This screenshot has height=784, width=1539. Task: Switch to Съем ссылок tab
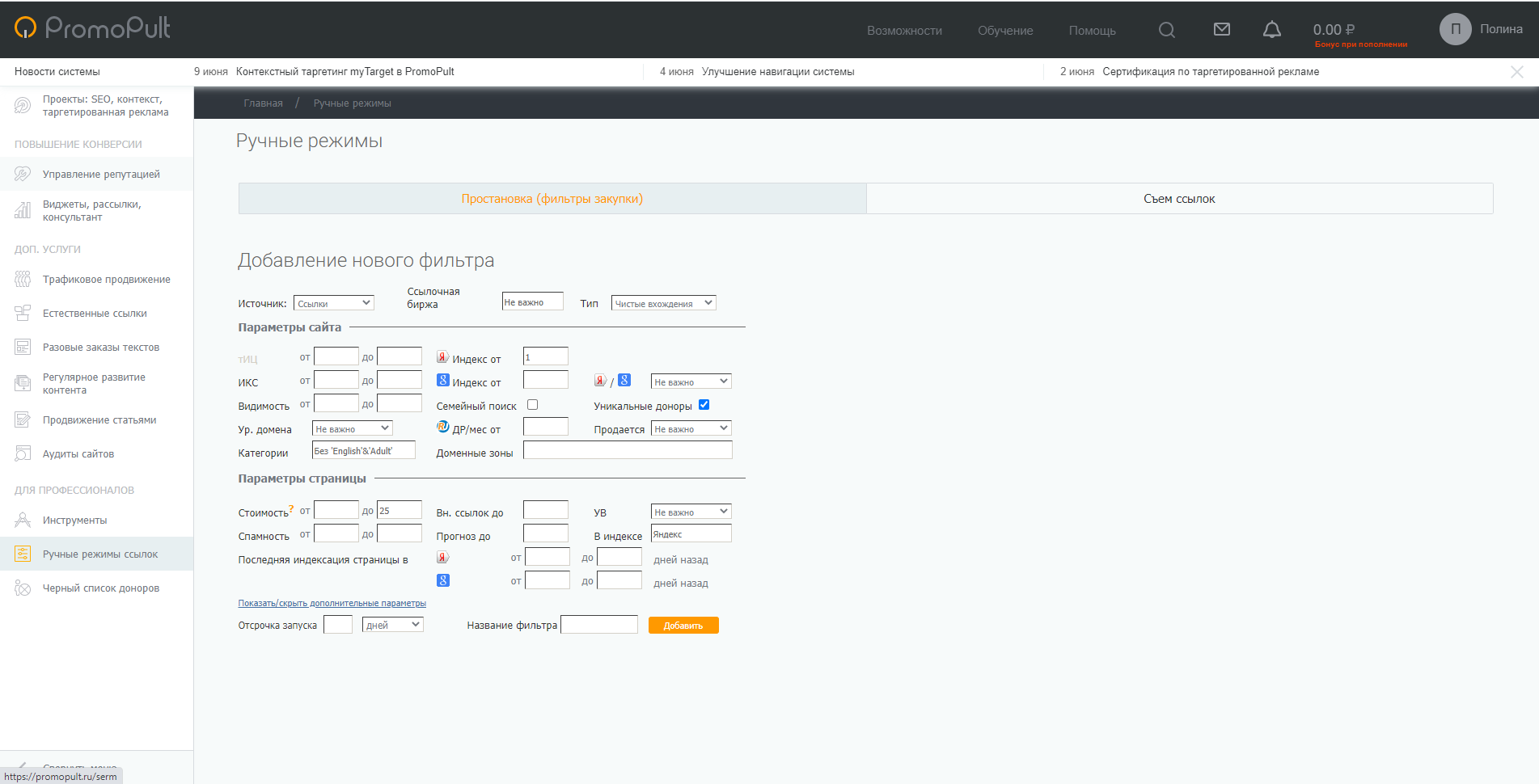1180,199
